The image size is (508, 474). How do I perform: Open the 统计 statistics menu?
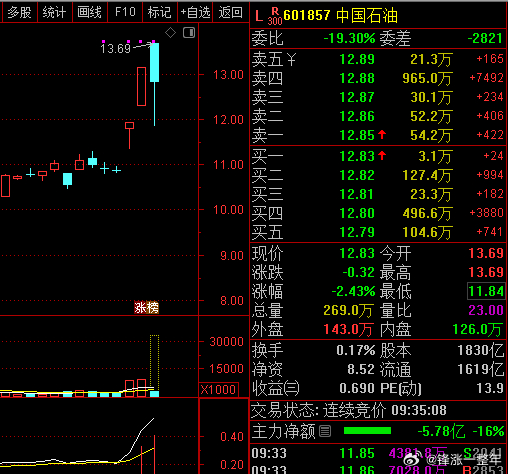pos(54,12)
